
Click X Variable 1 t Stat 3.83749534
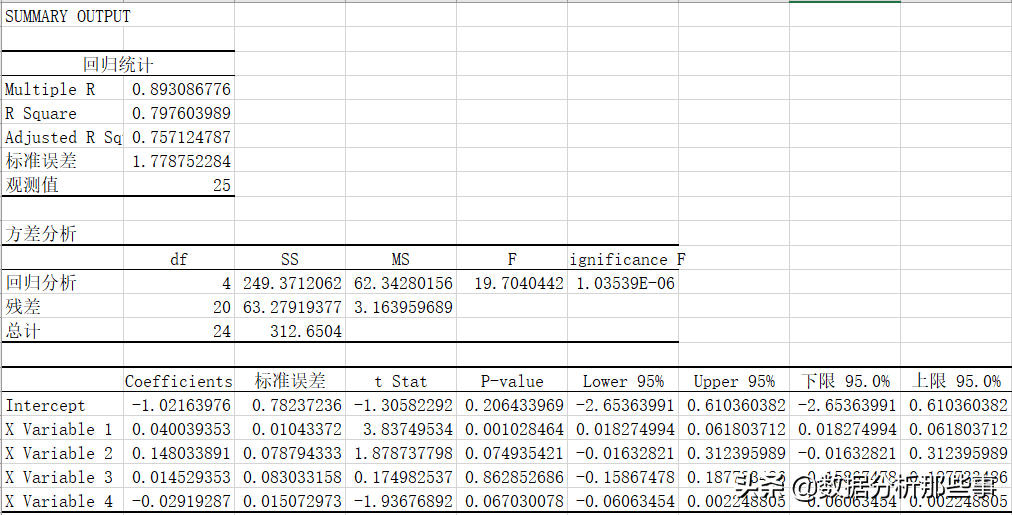pos(408,430)
